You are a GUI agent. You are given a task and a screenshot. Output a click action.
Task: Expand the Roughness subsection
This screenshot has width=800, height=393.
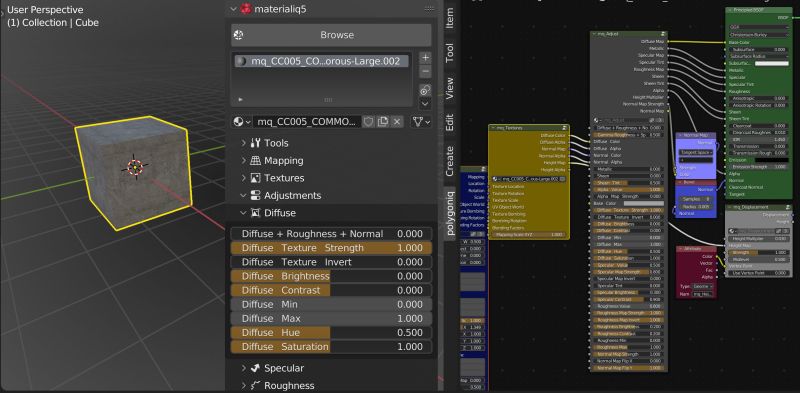(x=244, y=385)
